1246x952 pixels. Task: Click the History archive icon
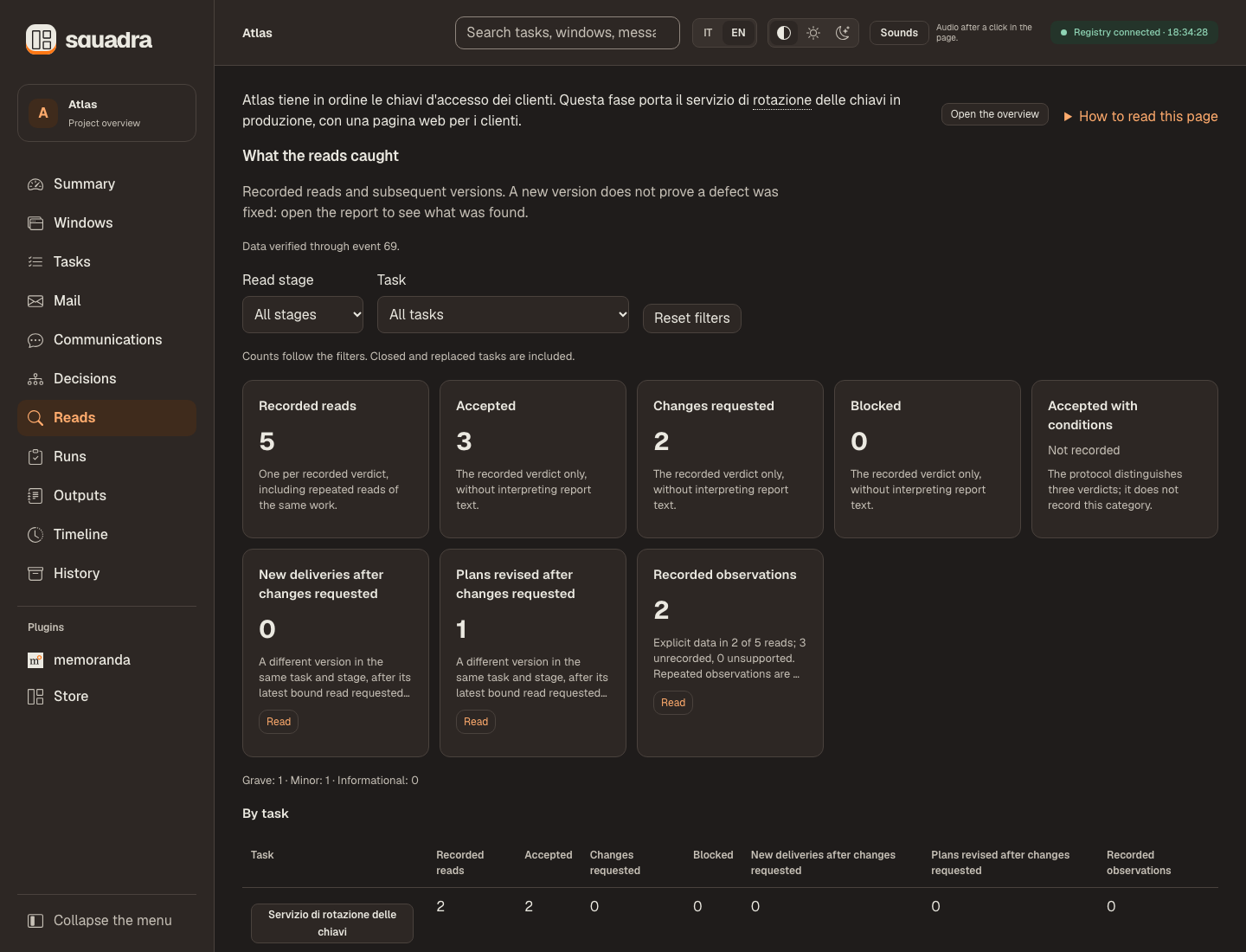tap(35, 574)
